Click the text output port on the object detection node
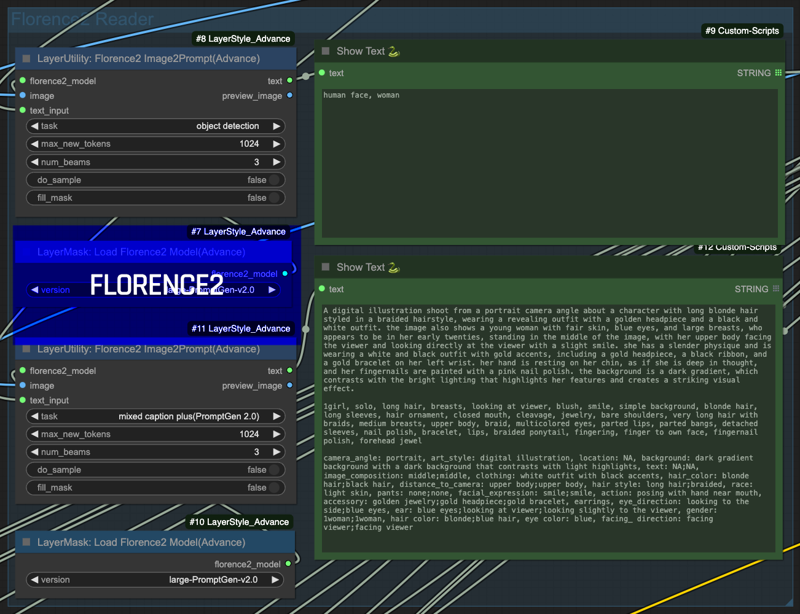 tap(290, 81)
